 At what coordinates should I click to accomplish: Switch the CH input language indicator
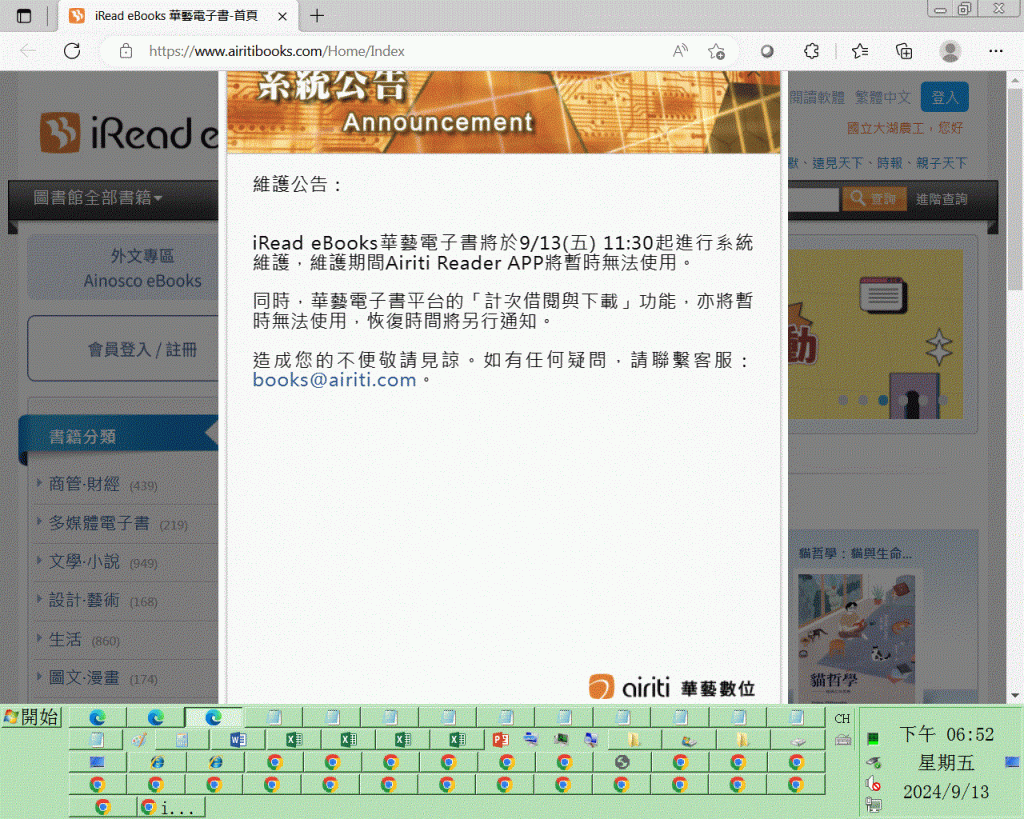[842, 718]
